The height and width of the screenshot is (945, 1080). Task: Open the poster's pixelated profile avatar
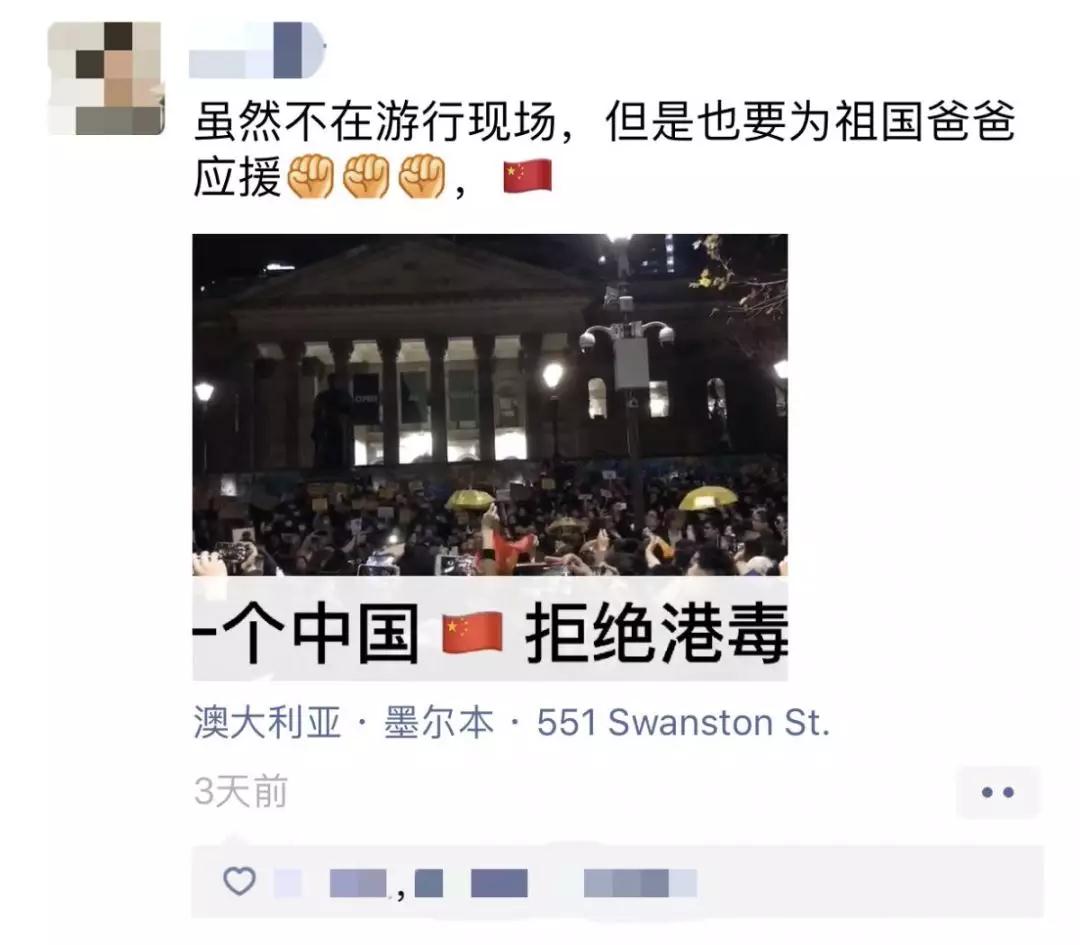(x=106, y=78)
